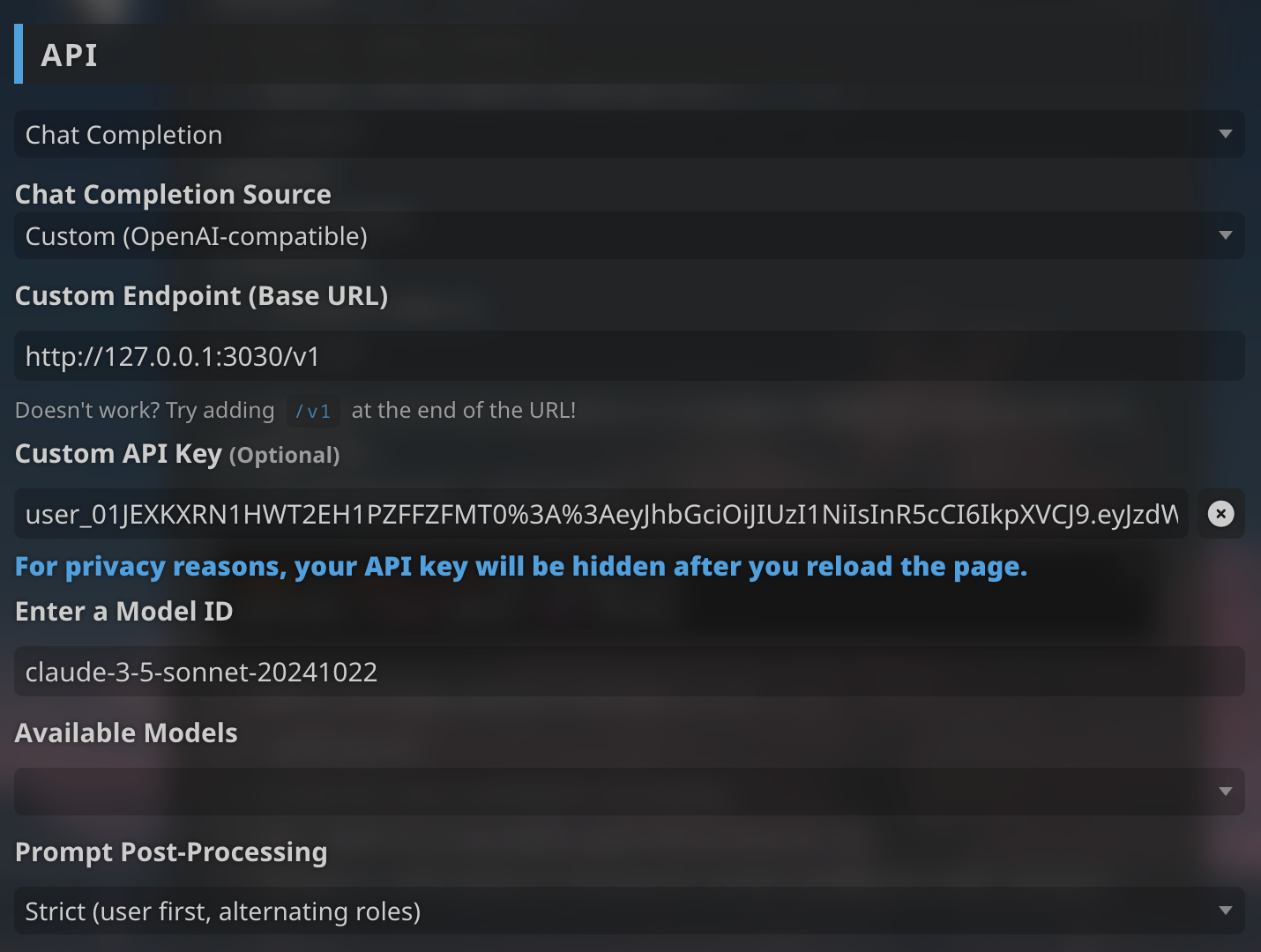1261x952 pixels.
Task: Click the Custom API Key (Optional) label
Action: coord(177,454)
